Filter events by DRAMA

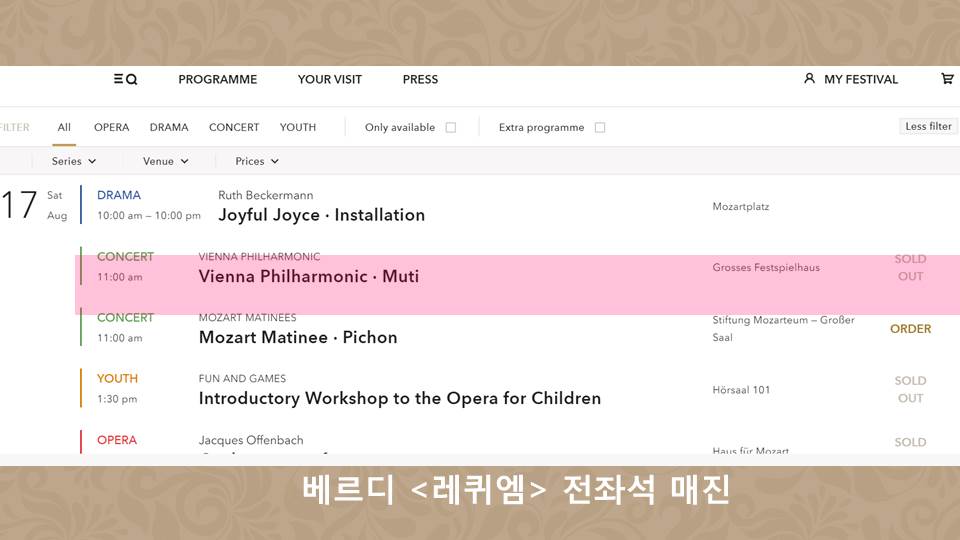[x=169, y=127]
